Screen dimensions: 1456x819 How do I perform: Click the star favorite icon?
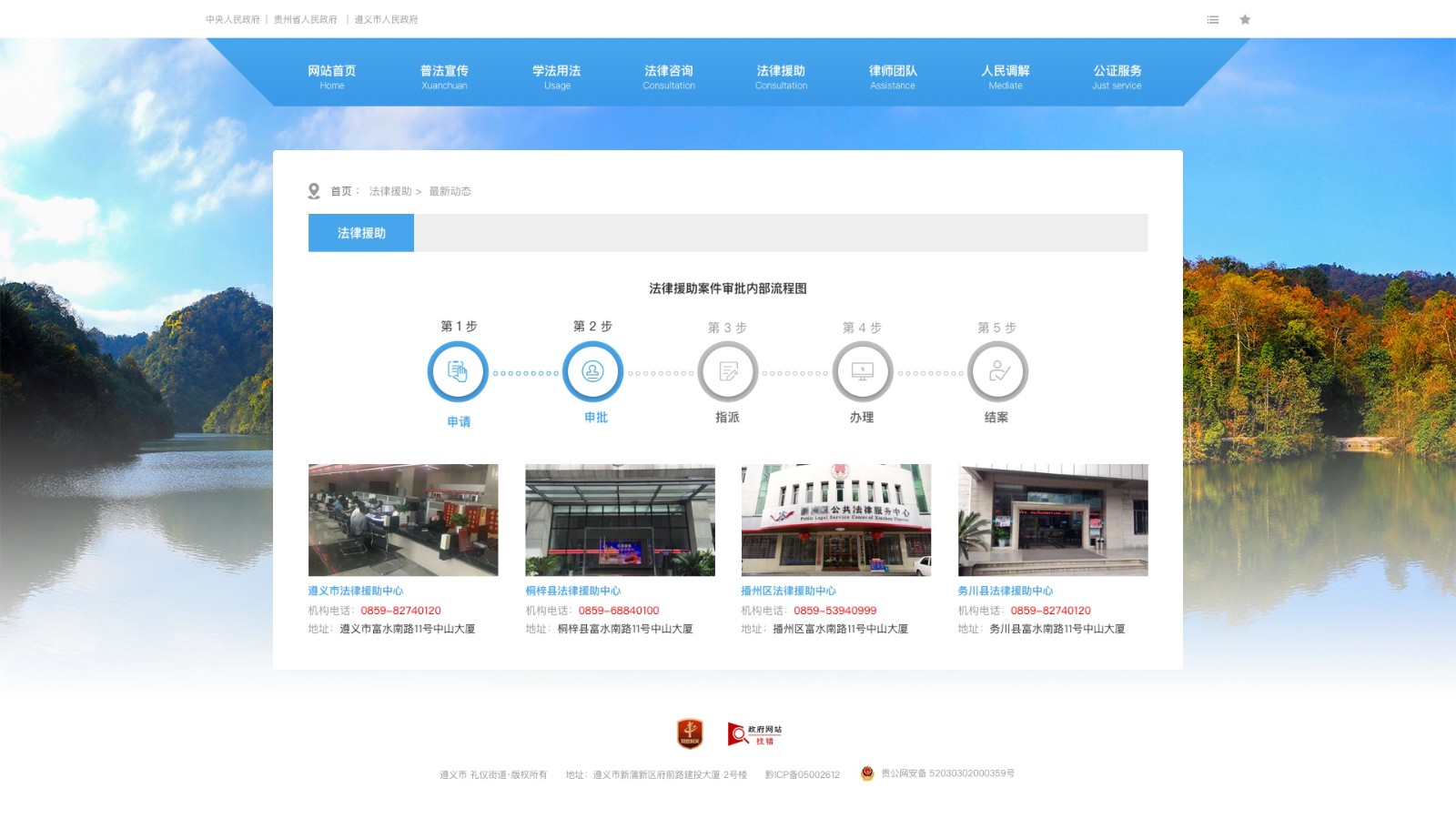coord(1245,19)
